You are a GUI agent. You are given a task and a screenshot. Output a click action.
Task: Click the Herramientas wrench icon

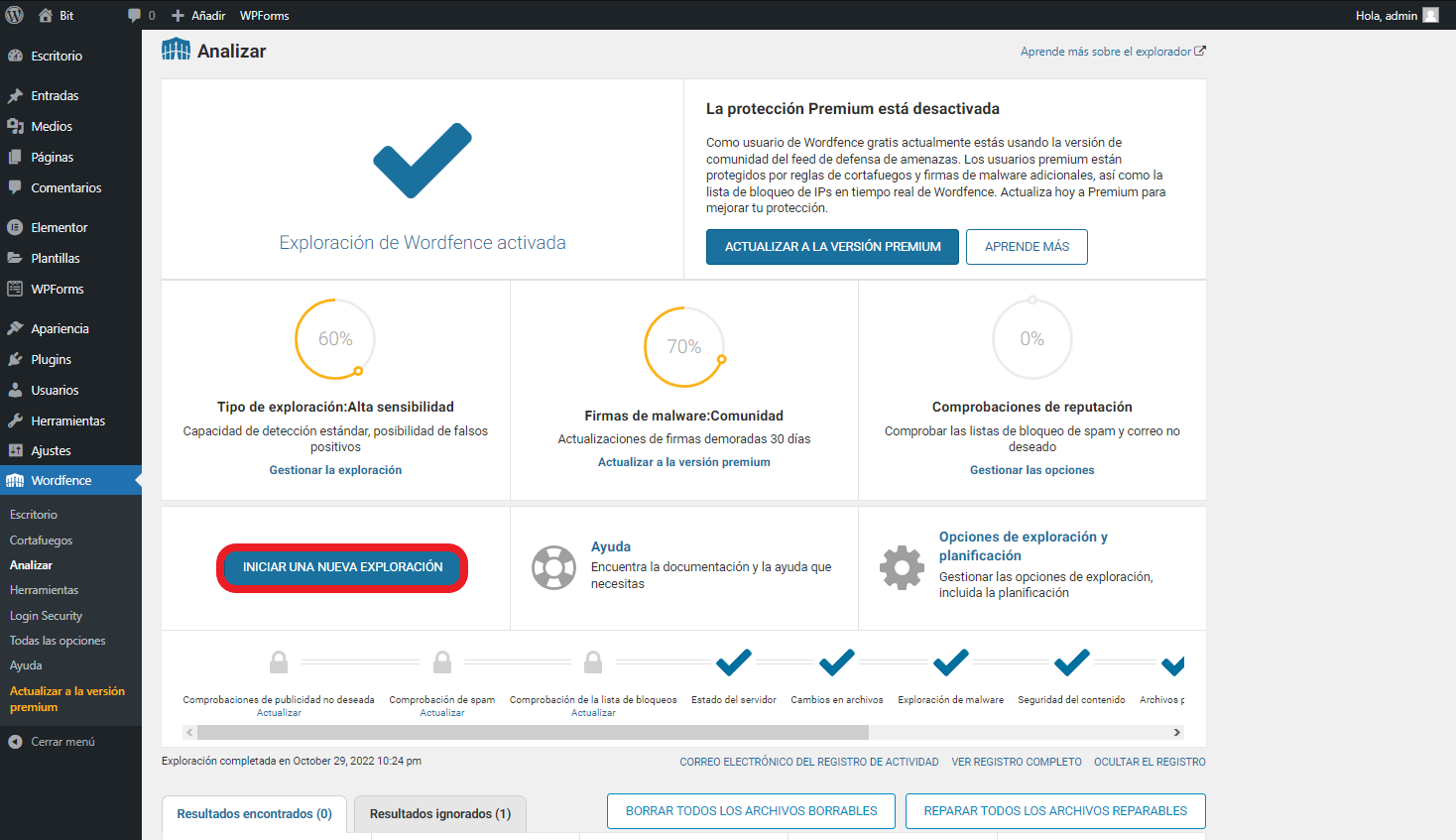pyautogui.click(x=15, y=420)
